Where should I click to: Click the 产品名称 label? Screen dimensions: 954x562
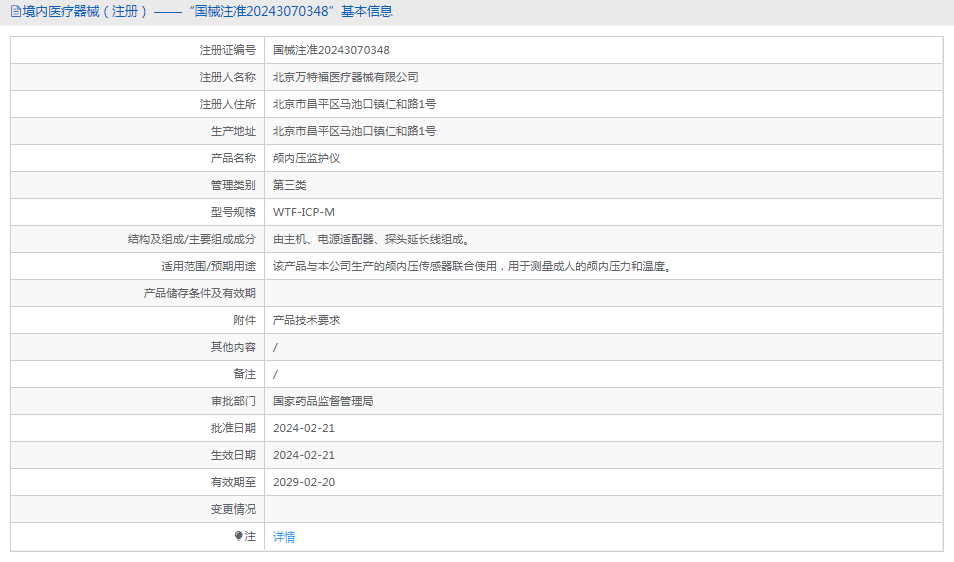click(x=233, y=158)
